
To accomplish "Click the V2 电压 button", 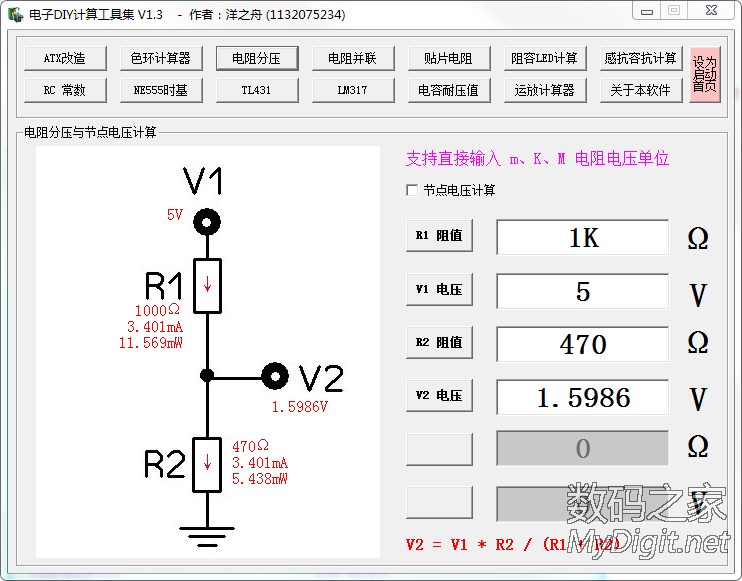I will (x=439, y=395).
